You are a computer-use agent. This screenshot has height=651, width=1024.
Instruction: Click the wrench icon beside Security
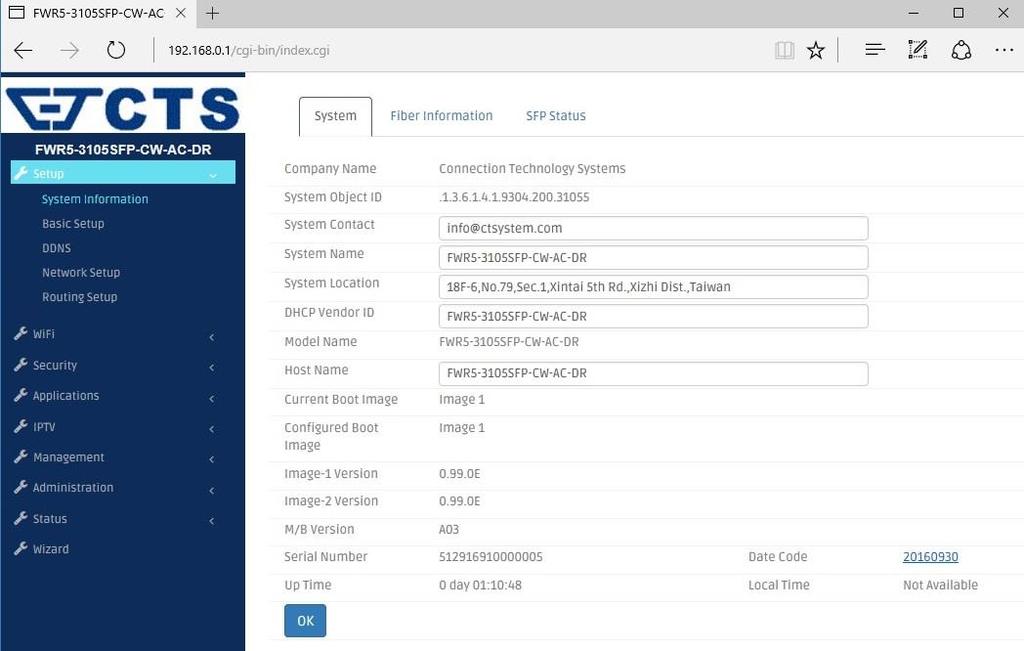21,365
